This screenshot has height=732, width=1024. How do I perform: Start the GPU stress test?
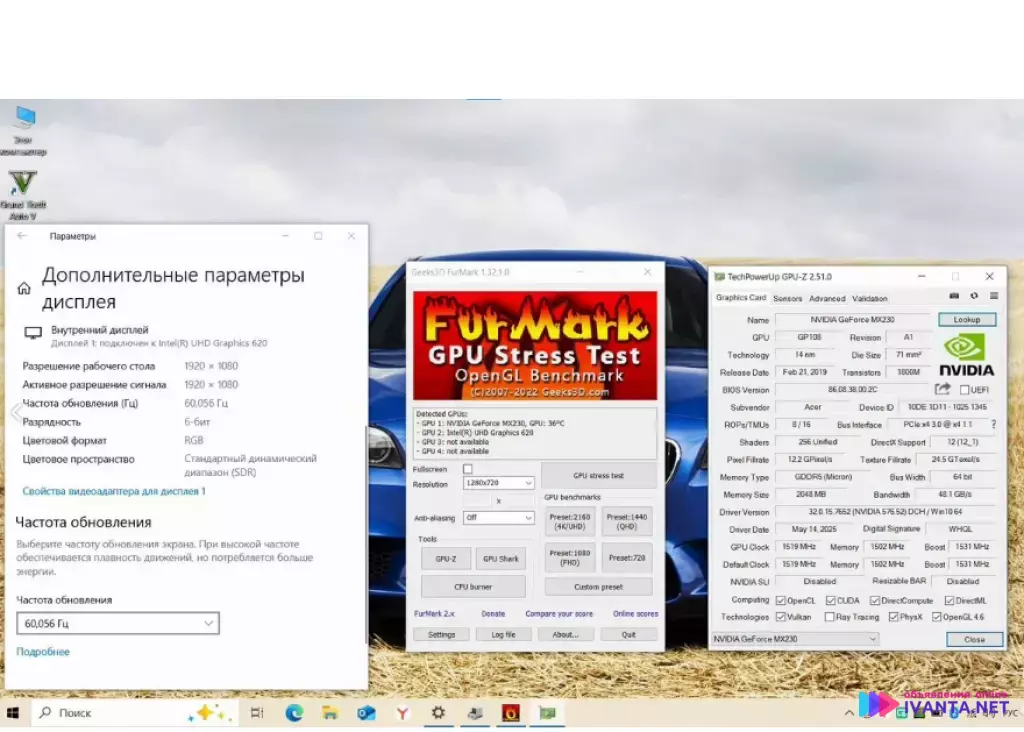[x=598, y=475]
